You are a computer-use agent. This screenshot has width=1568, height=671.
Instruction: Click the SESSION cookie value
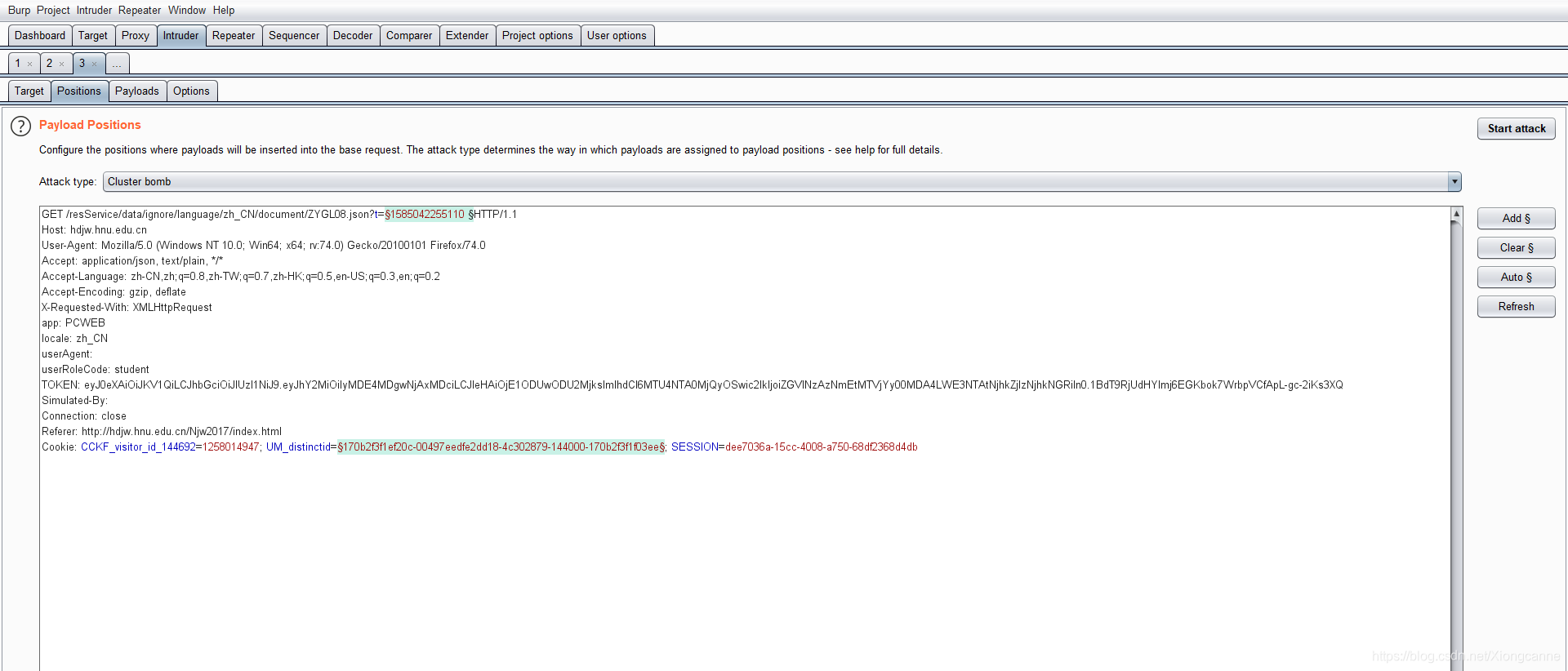point(822,447)
